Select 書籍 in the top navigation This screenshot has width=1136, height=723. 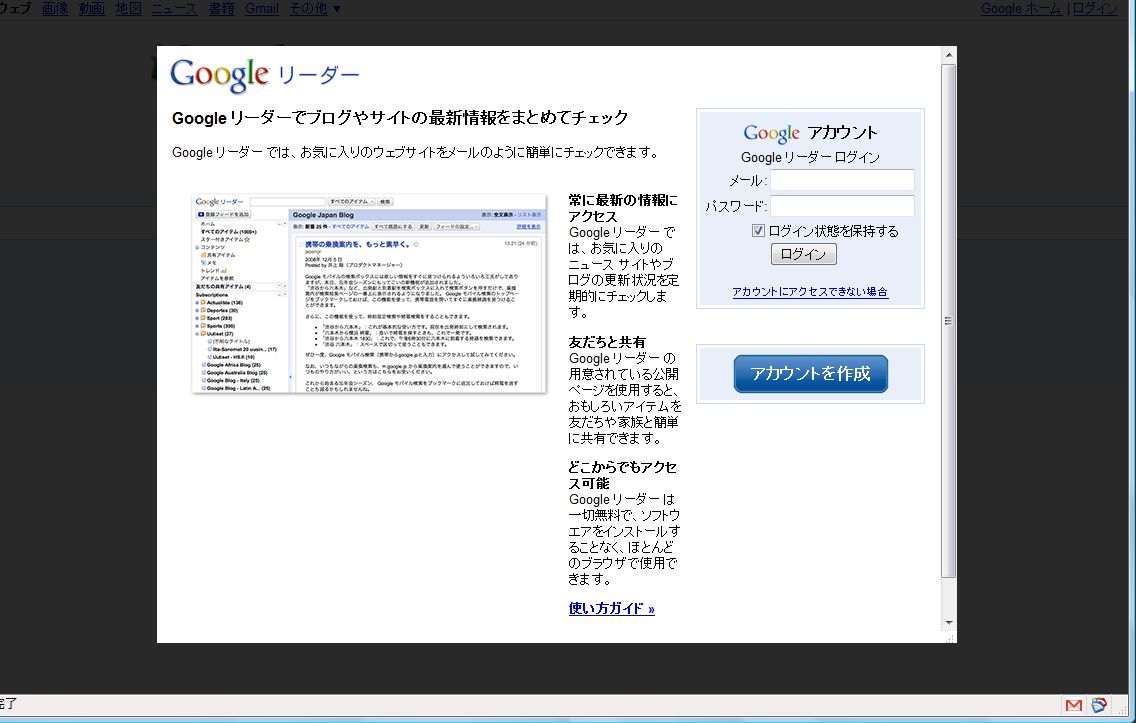[x=221, y=9]
